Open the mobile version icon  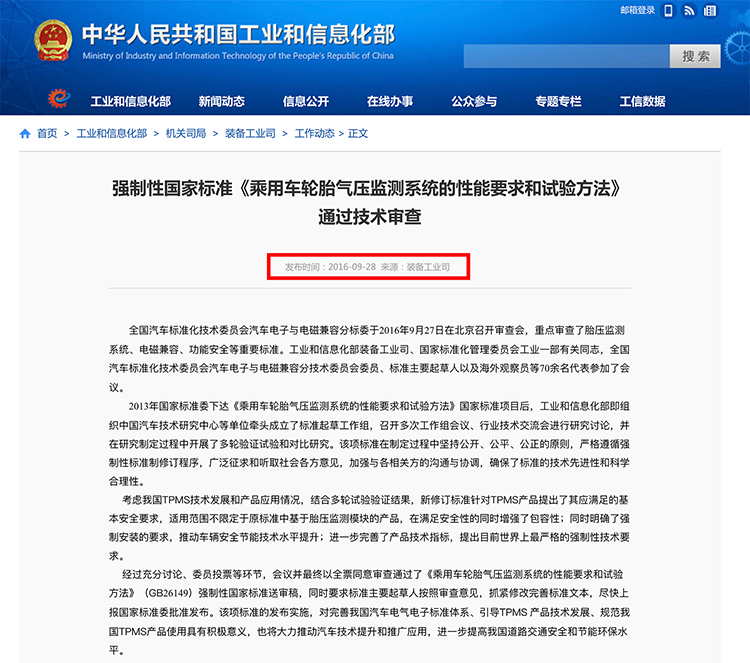tap(668, 11)
